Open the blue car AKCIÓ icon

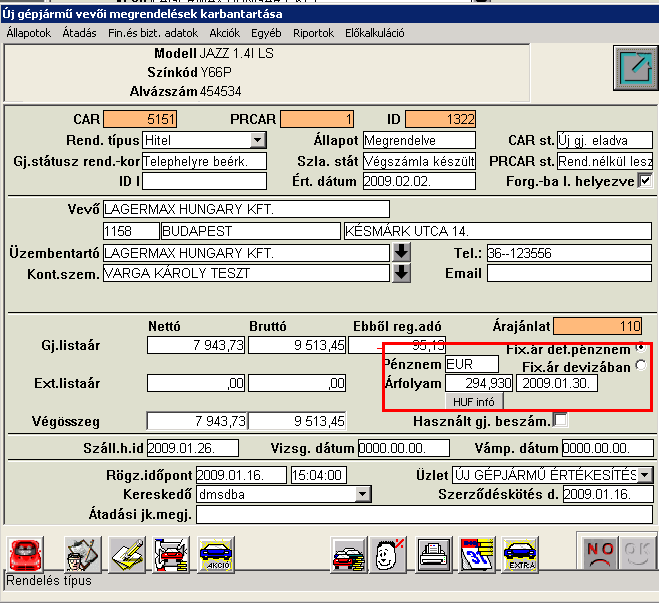pos(216,554)
